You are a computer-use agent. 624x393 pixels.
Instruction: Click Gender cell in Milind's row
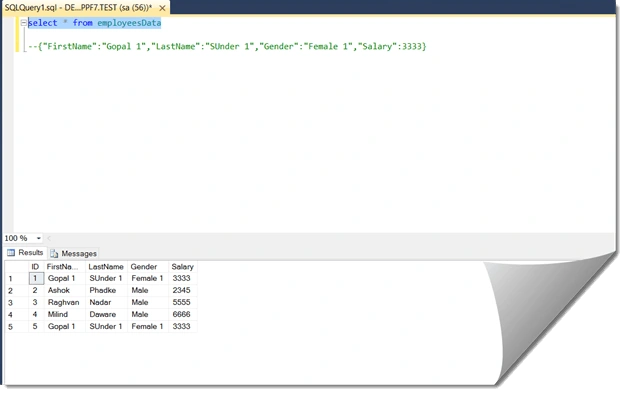pyautogui.click(x=148, y=314)
